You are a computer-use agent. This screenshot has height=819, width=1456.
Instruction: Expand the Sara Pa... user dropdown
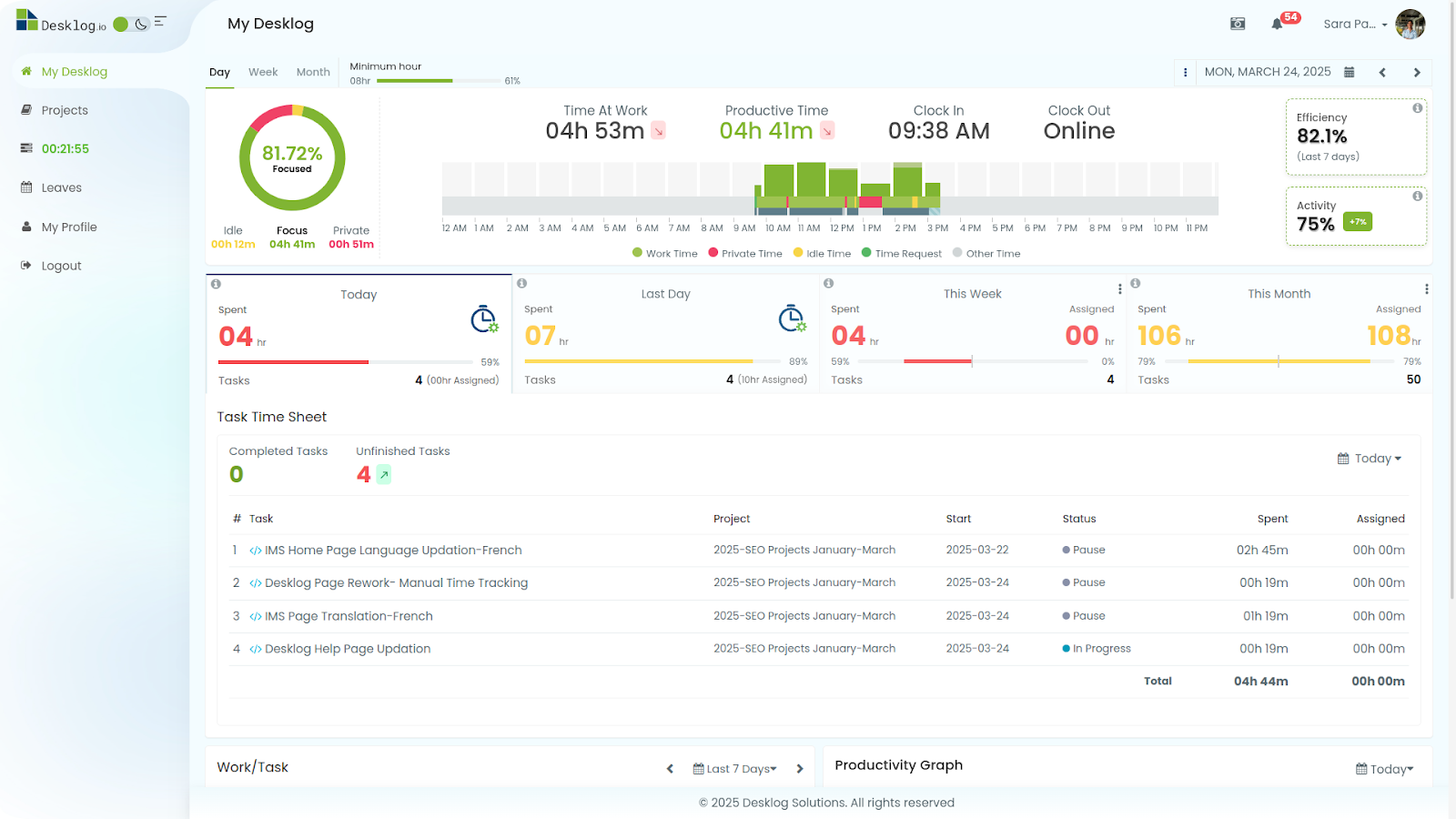(x=1356, y=25)
